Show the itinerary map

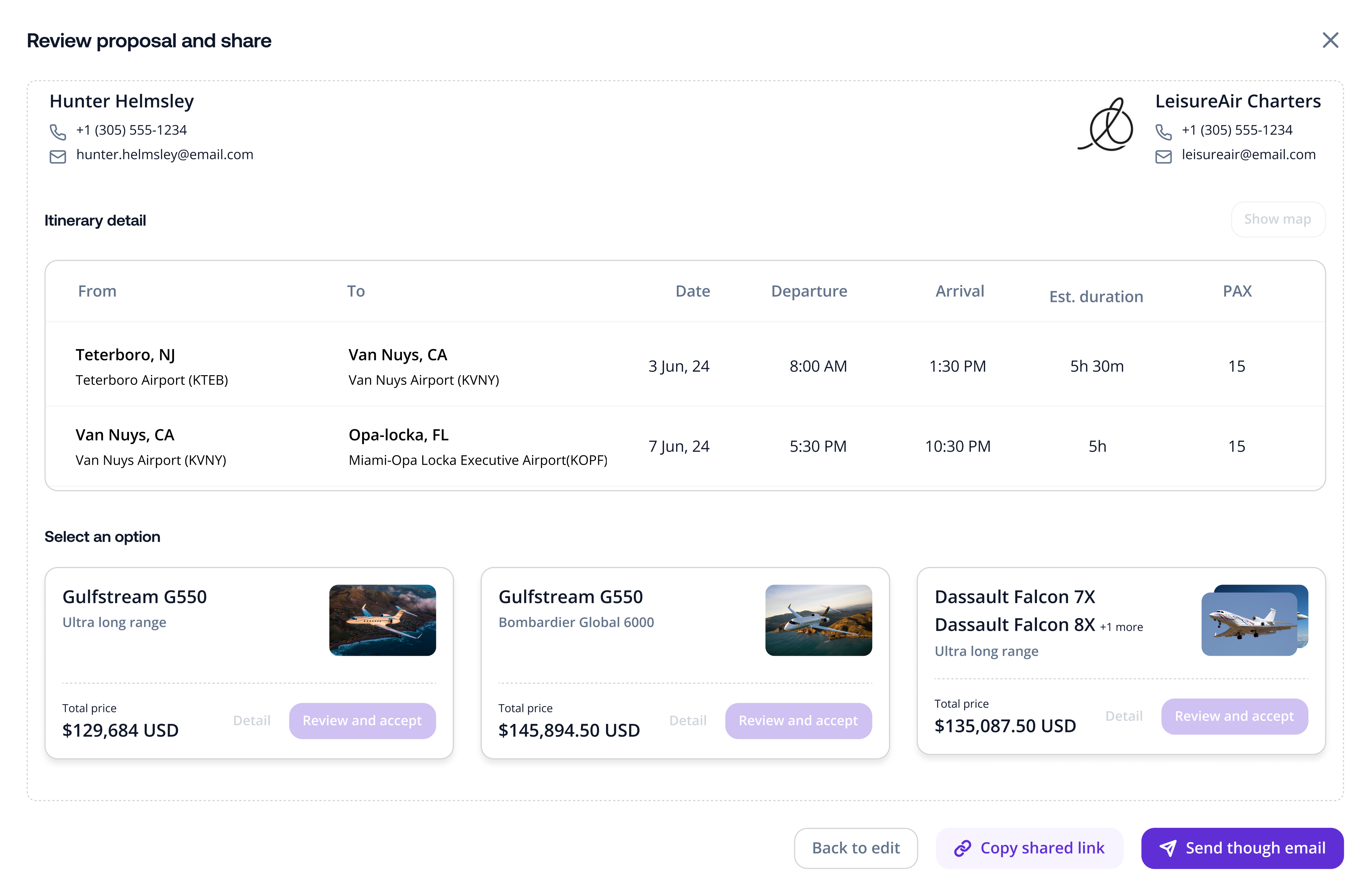coord(1278,219)
